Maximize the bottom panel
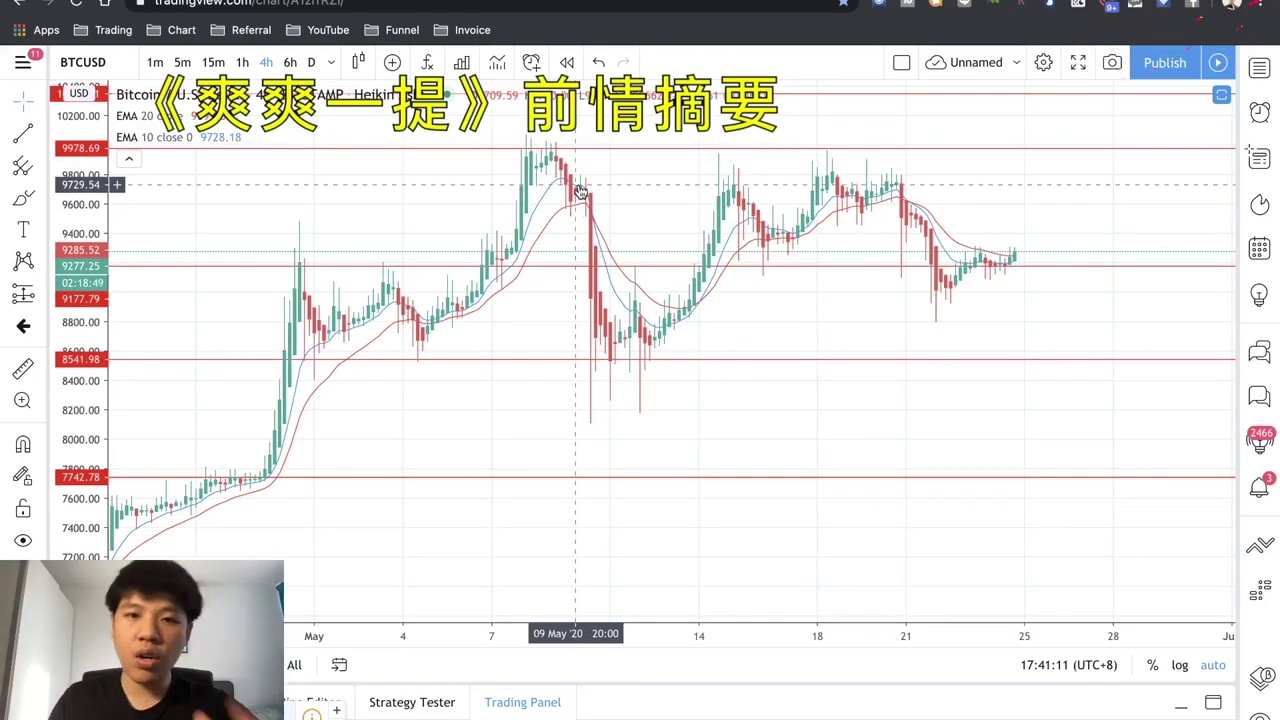Image resolution: width=1280 pixels, height=720 pixels. pos(1213,703)
